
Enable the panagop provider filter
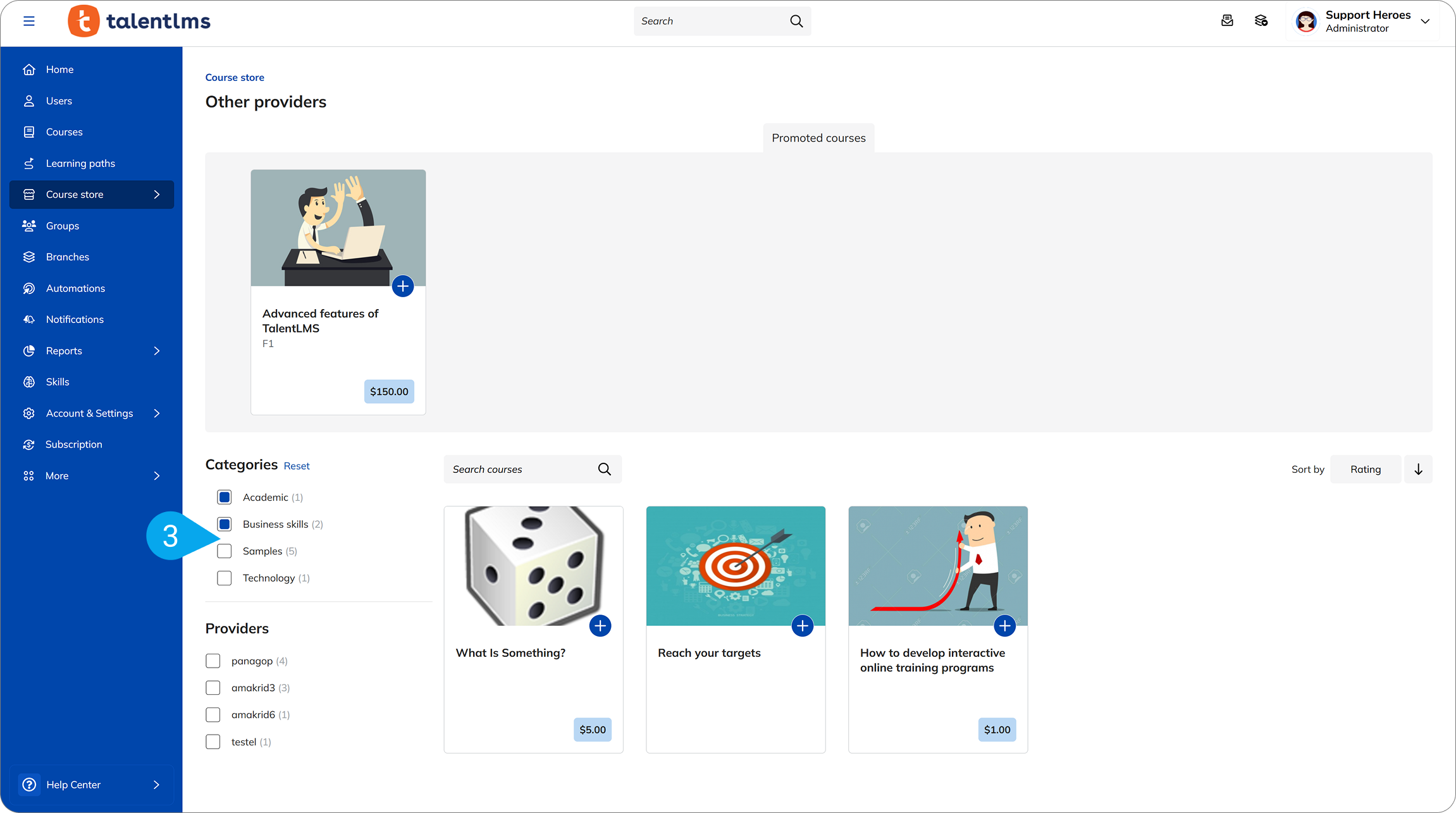pyautogui.click(x=213, y=660)
